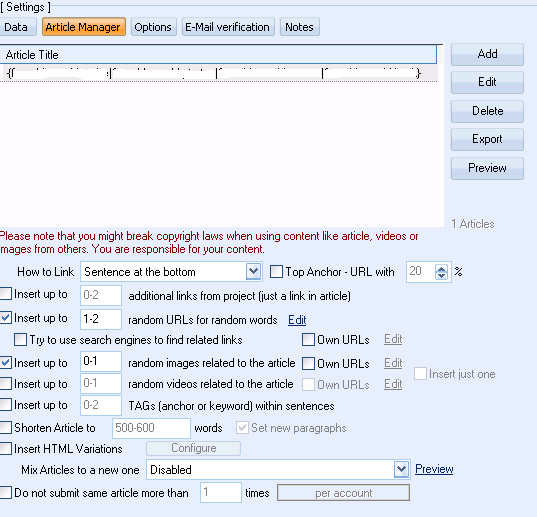Toggle Set new paragraphs checkbox

tap(242, 428)
